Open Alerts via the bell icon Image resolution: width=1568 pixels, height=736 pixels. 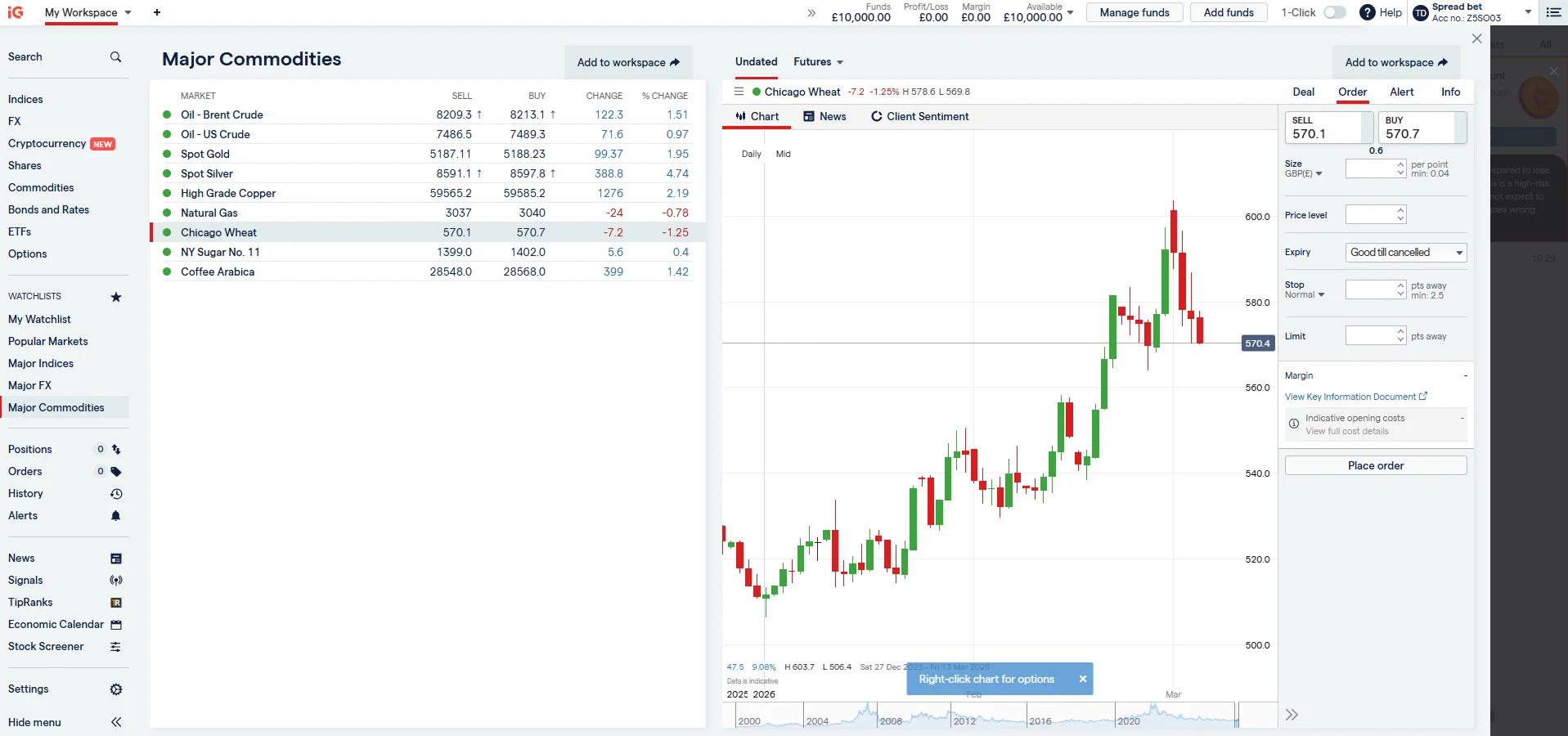[x=115, y=516]
